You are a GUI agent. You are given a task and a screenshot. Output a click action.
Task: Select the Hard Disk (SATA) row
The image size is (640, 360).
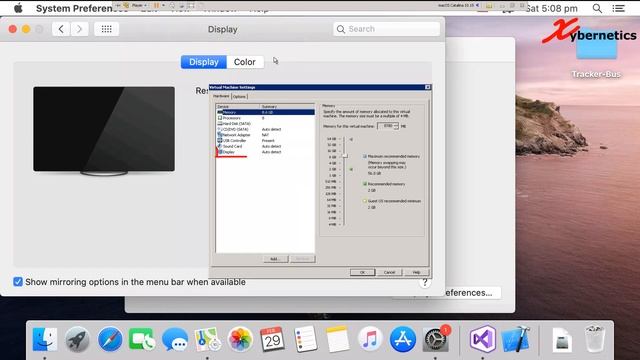[x=265, y=124]
